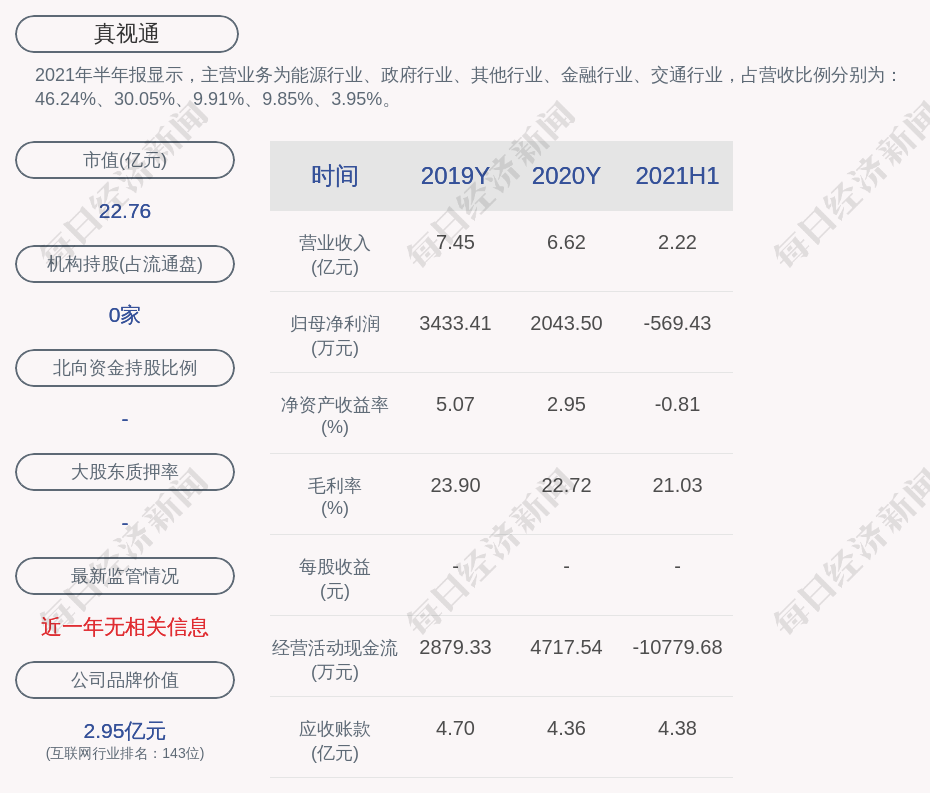Select the 市值(亿元) label button

[x=125, y=160]
